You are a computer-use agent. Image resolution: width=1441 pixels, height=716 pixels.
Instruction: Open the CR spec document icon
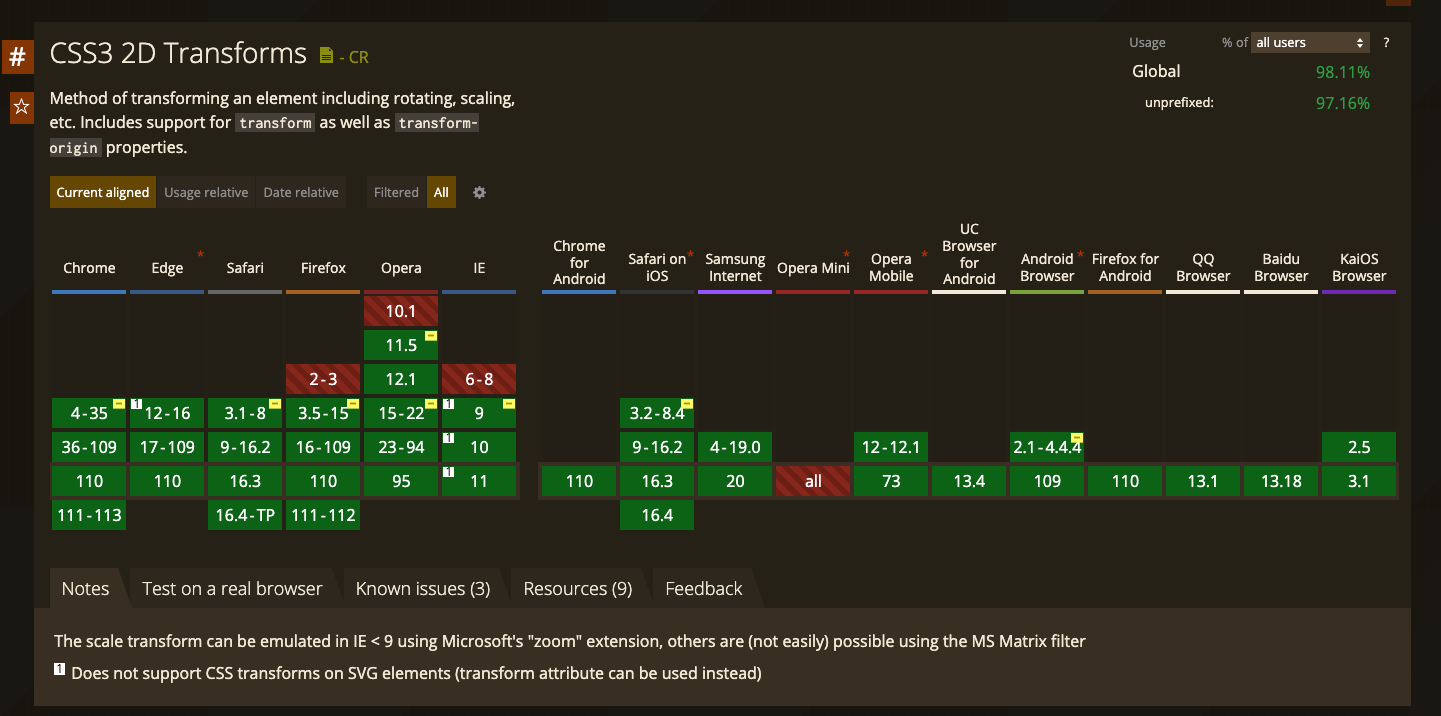coord(326,56)
